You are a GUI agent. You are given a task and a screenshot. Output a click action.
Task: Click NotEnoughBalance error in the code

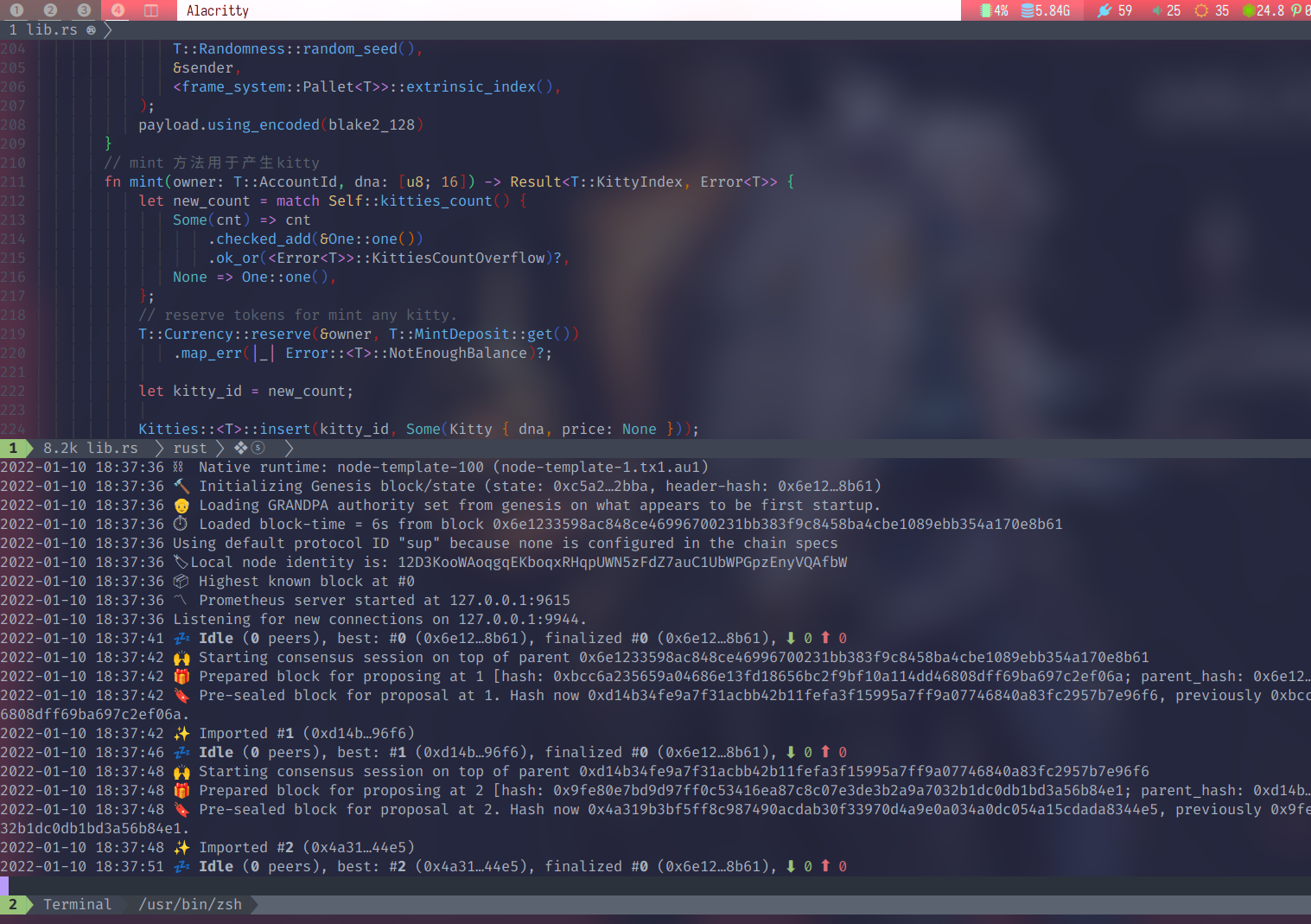(x=458, y=353)
